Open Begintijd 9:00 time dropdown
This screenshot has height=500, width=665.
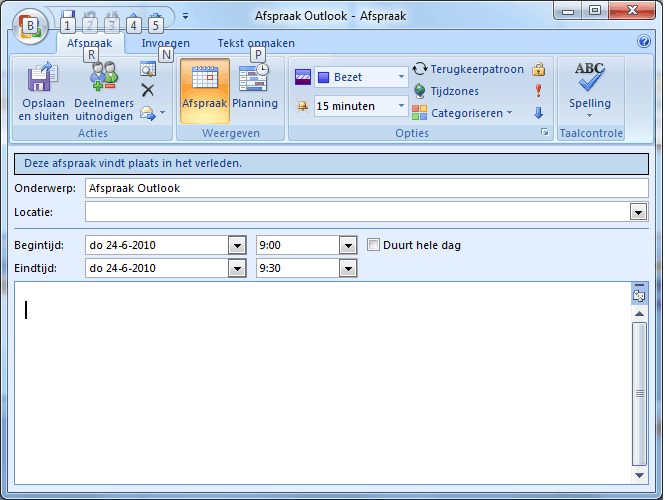(348, 245)
